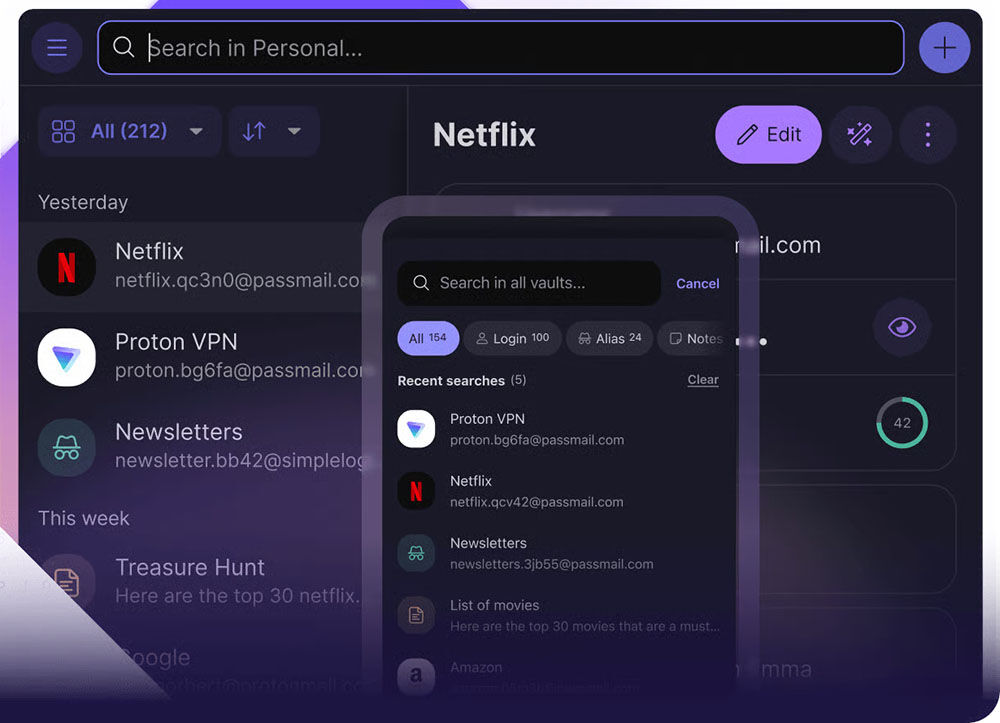Open Netflix in recent searches
This screenshot has width=1000, height=723.
pos(559,491)
